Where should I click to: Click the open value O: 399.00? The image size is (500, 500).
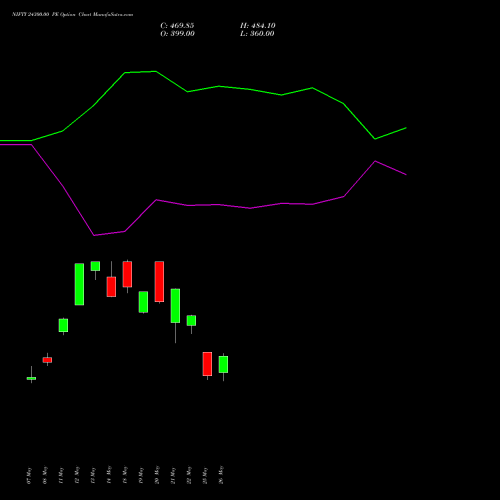(177, 34)
